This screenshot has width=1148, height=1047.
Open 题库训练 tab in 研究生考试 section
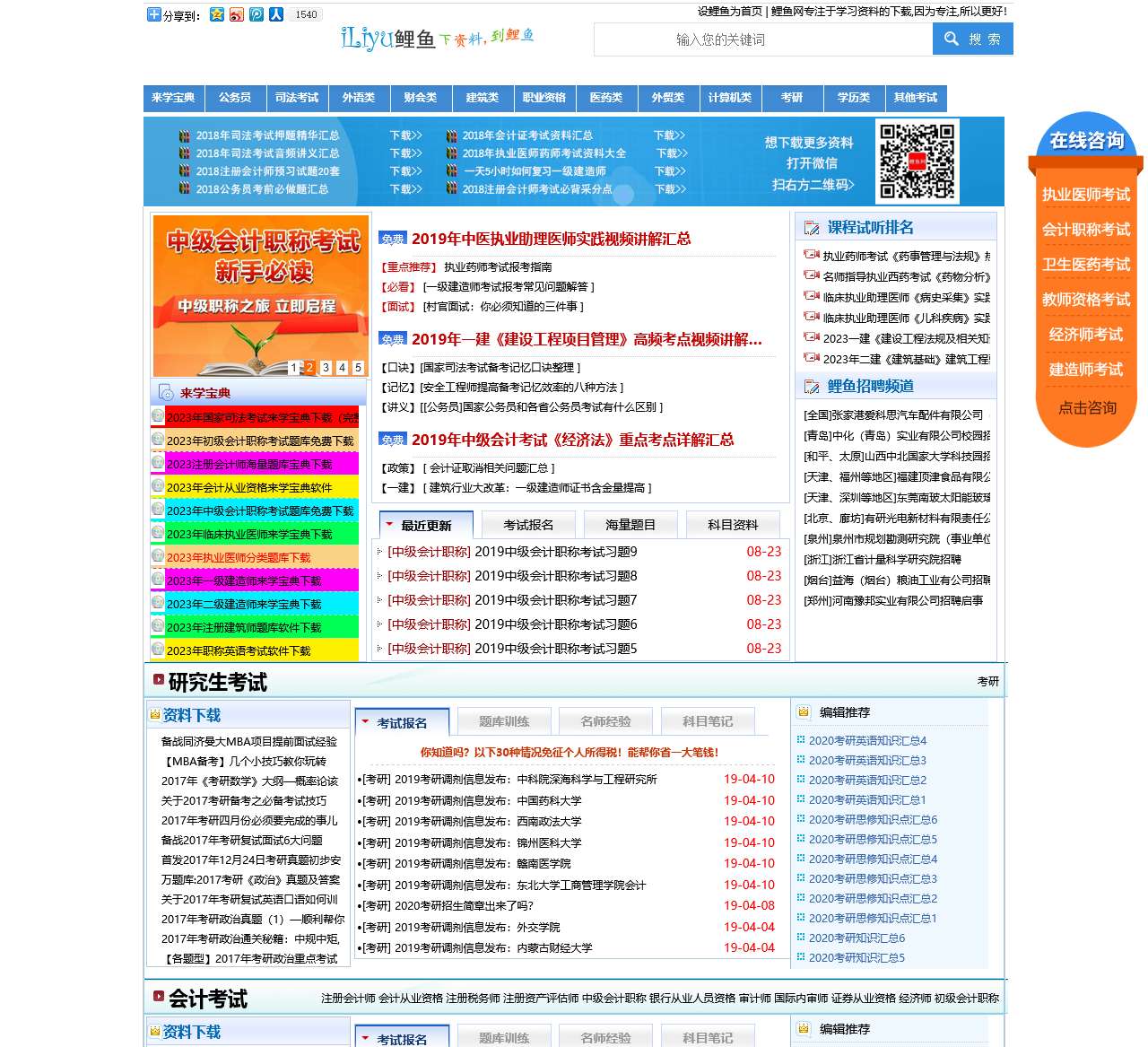click(504, 721)
